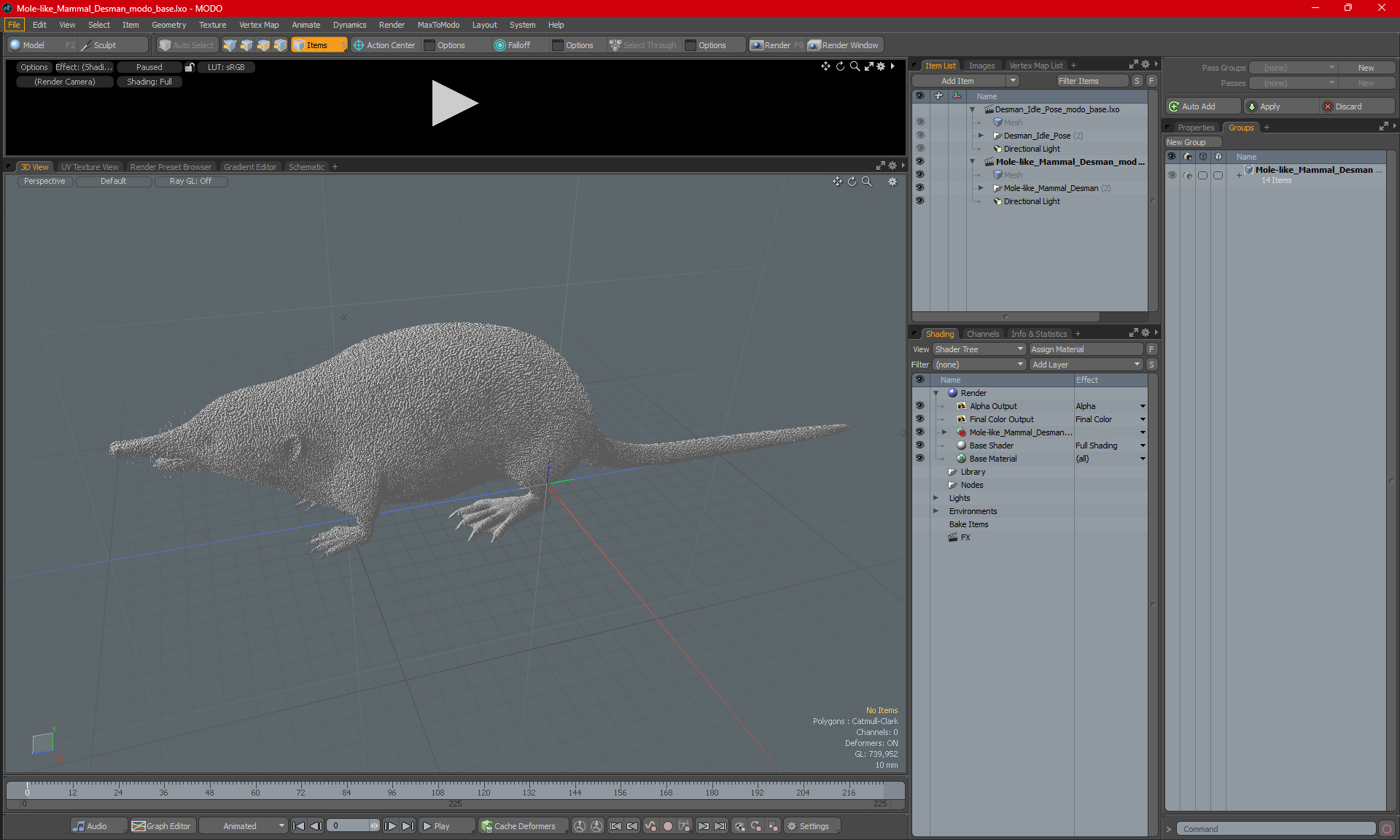This screenshot has height=840, width=1400.
Task: Open 3D viewport gear settings icon
Action: pyautogui.click(x=892, y=182)
